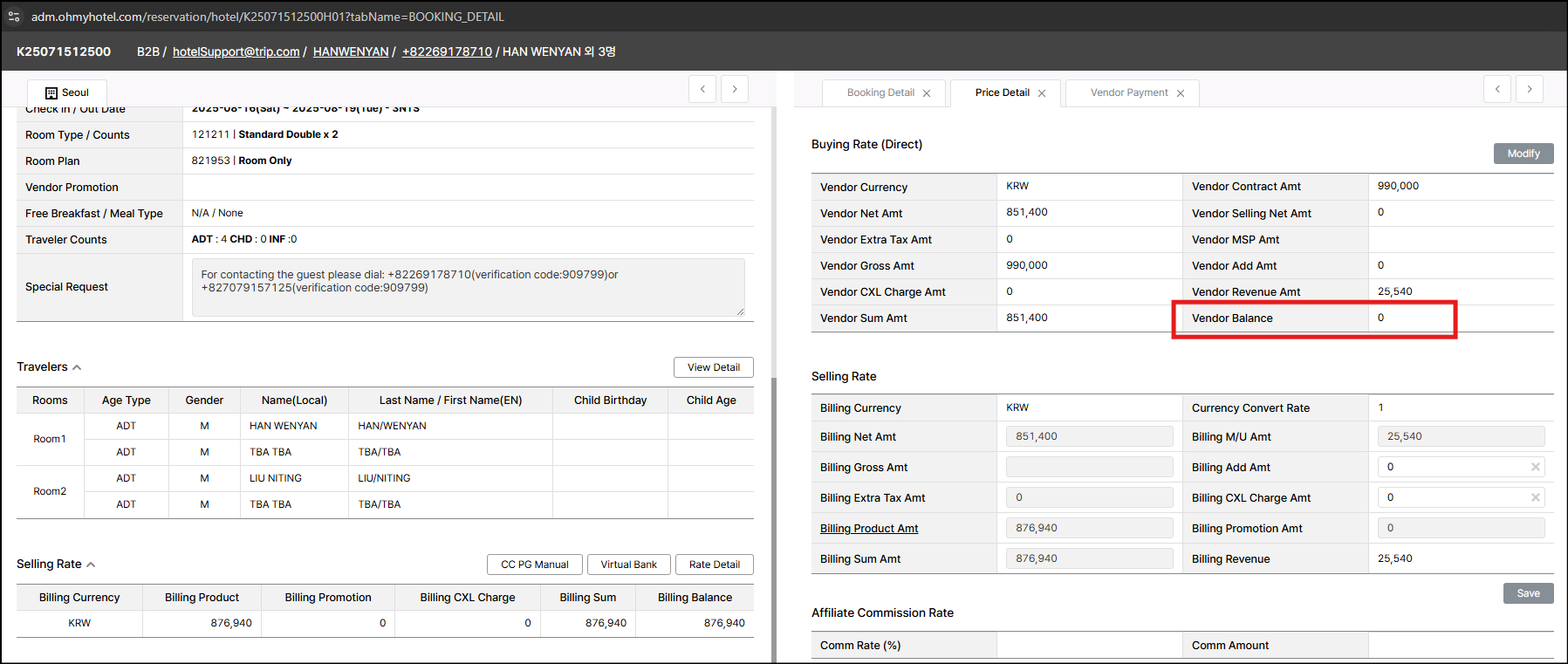Click the site info icon in address bar

coord(14,17)
